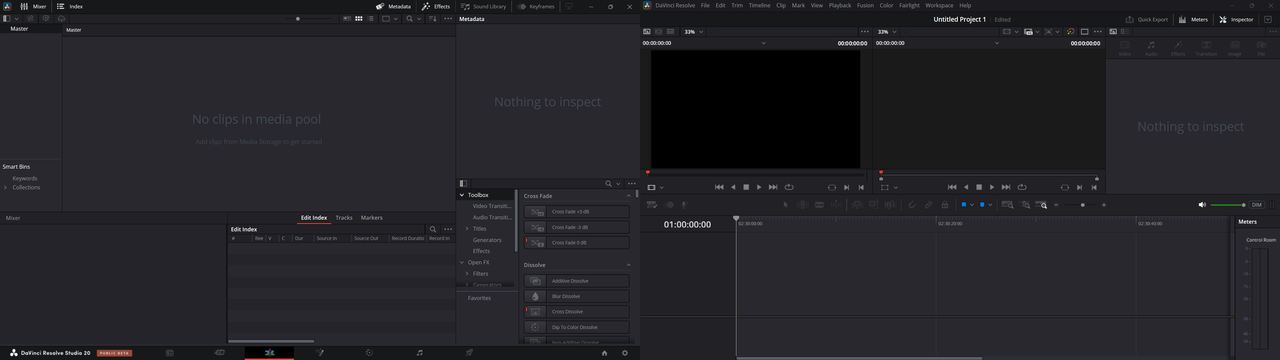Collapse the Dissolve section
The width and height of the screenshot is (1280, 360).
point(629,265)
